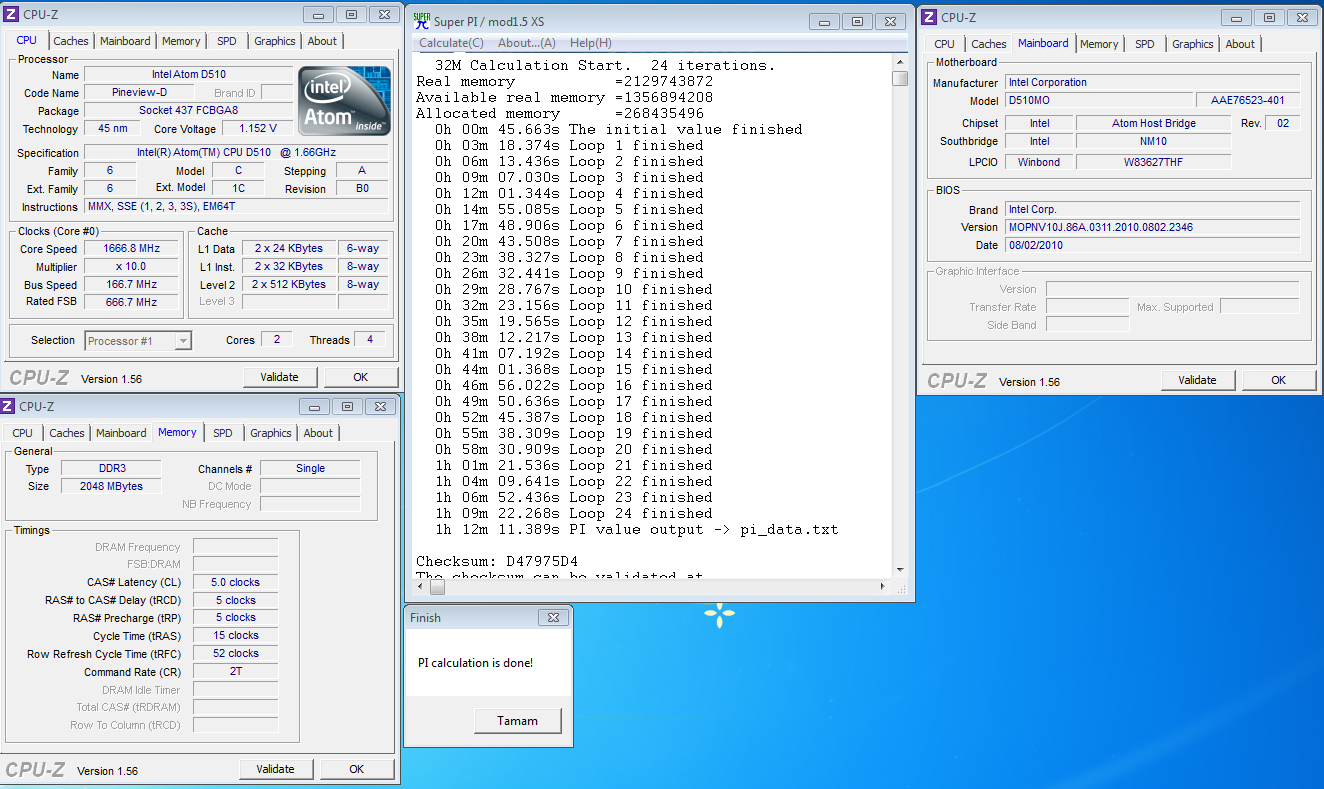Click OK in Mainboard CPU-Z window
Image resolution: width=1324 pixels, height=789 pixels.
click(x=1279, y=380)
